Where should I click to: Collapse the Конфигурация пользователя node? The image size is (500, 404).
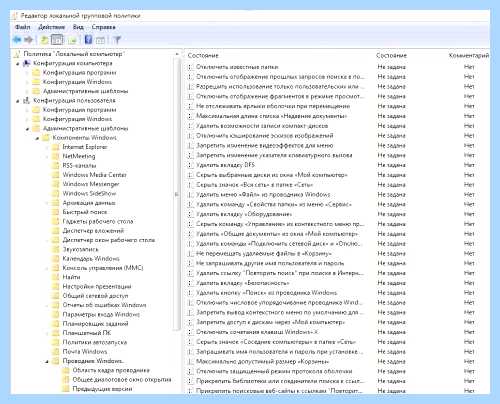point(18,101)
